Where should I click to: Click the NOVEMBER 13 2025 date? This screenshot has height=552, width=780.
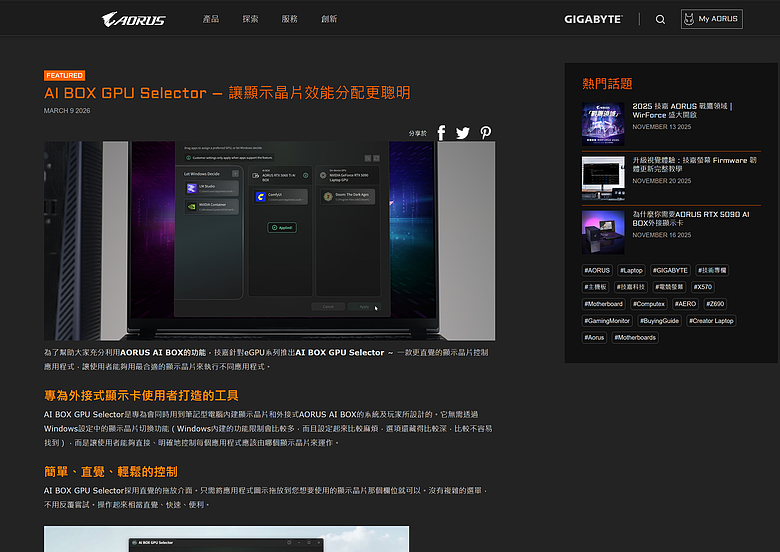click(x=662, y=127)
